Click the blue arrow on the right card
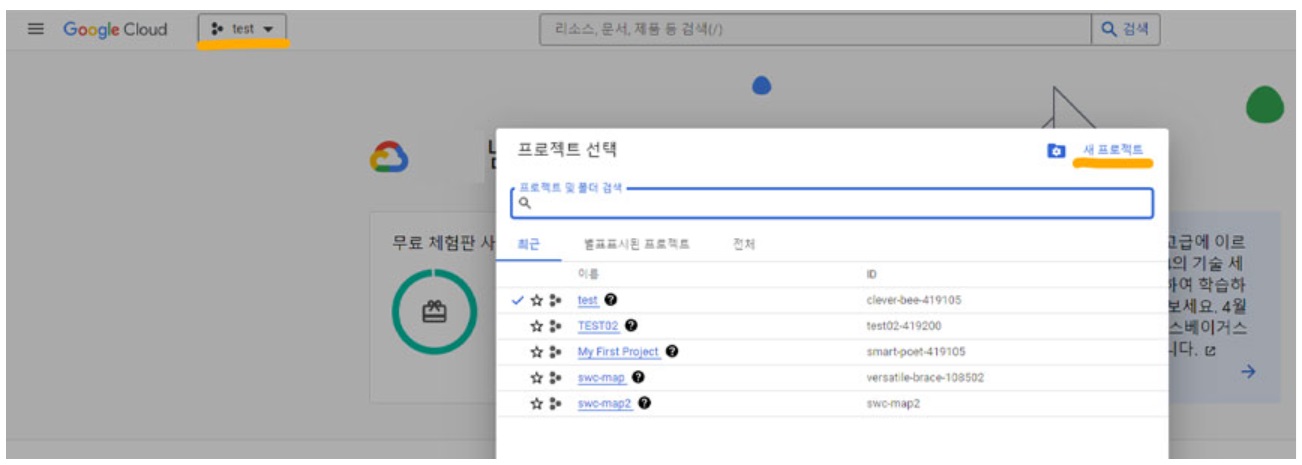The width and height of the screenshot is (1302, 465). (1248, 372)
